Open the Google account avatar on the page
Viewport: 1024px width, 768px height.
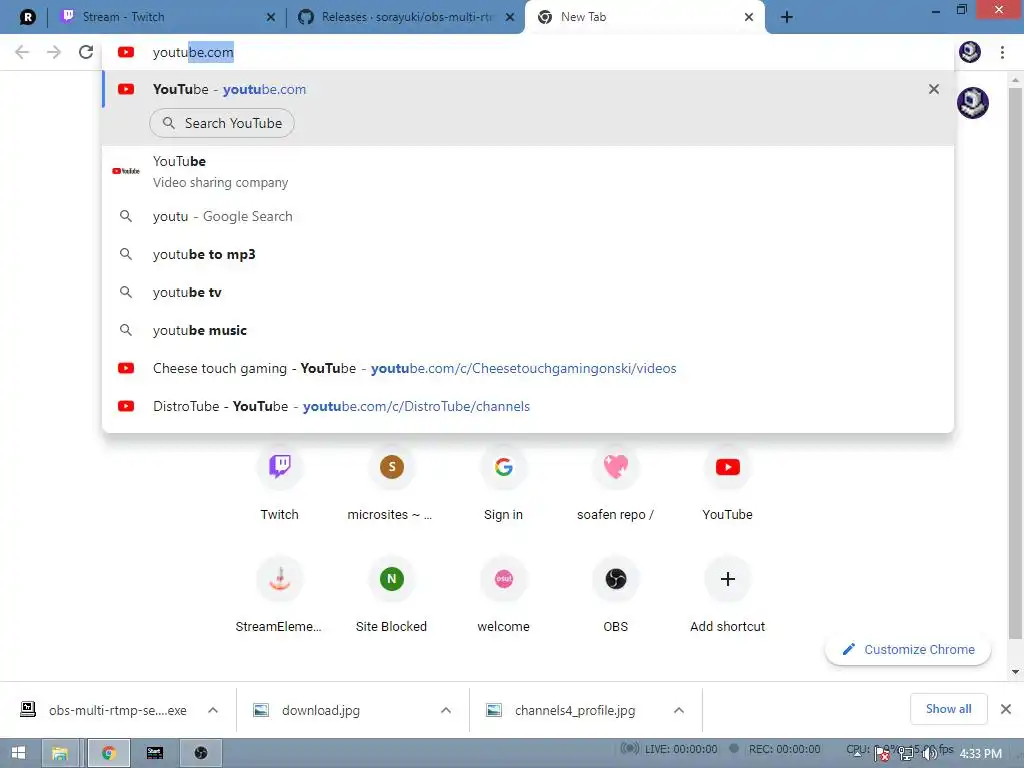(x=973, y=103)
